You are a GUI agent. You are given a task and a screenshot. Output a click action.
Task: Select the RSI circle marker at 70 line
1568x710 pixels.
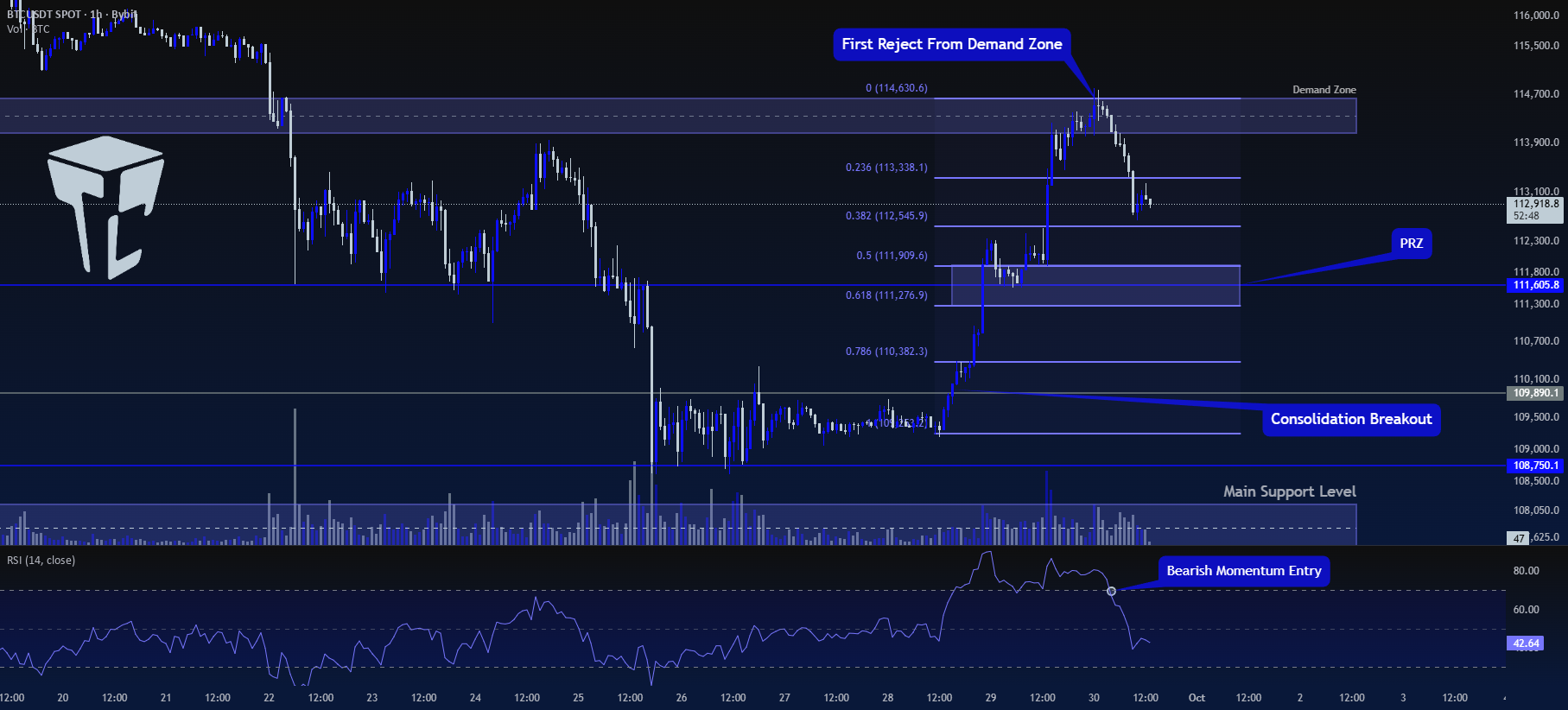[1111, 591]
